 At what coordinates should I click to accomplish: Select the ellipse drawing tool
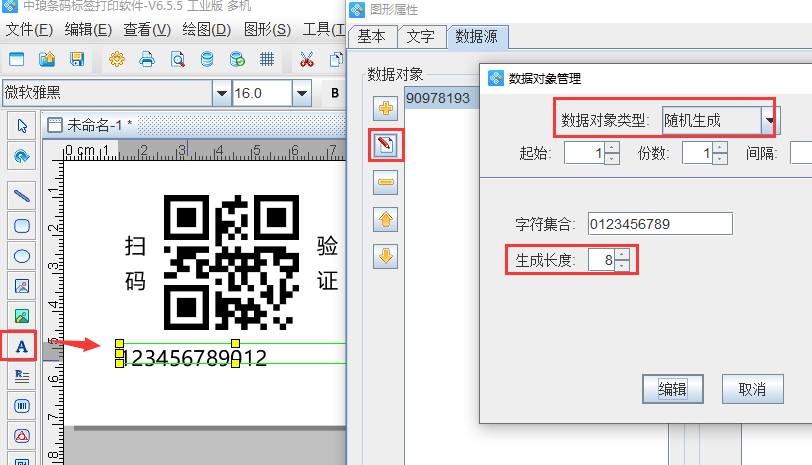21,255
